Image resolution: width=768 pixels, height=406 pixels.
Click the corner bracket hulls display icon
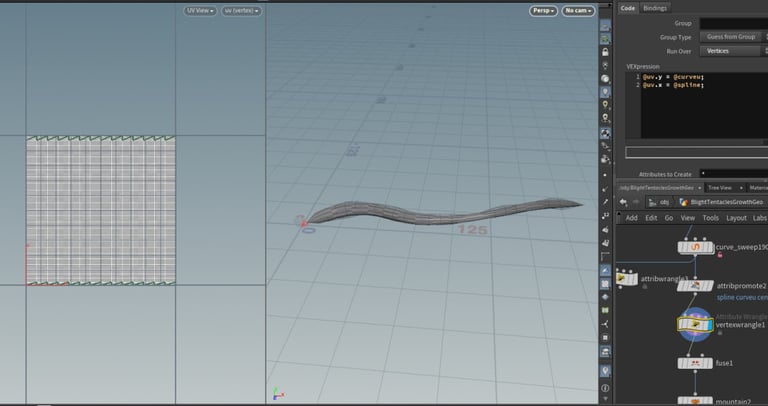605,256
